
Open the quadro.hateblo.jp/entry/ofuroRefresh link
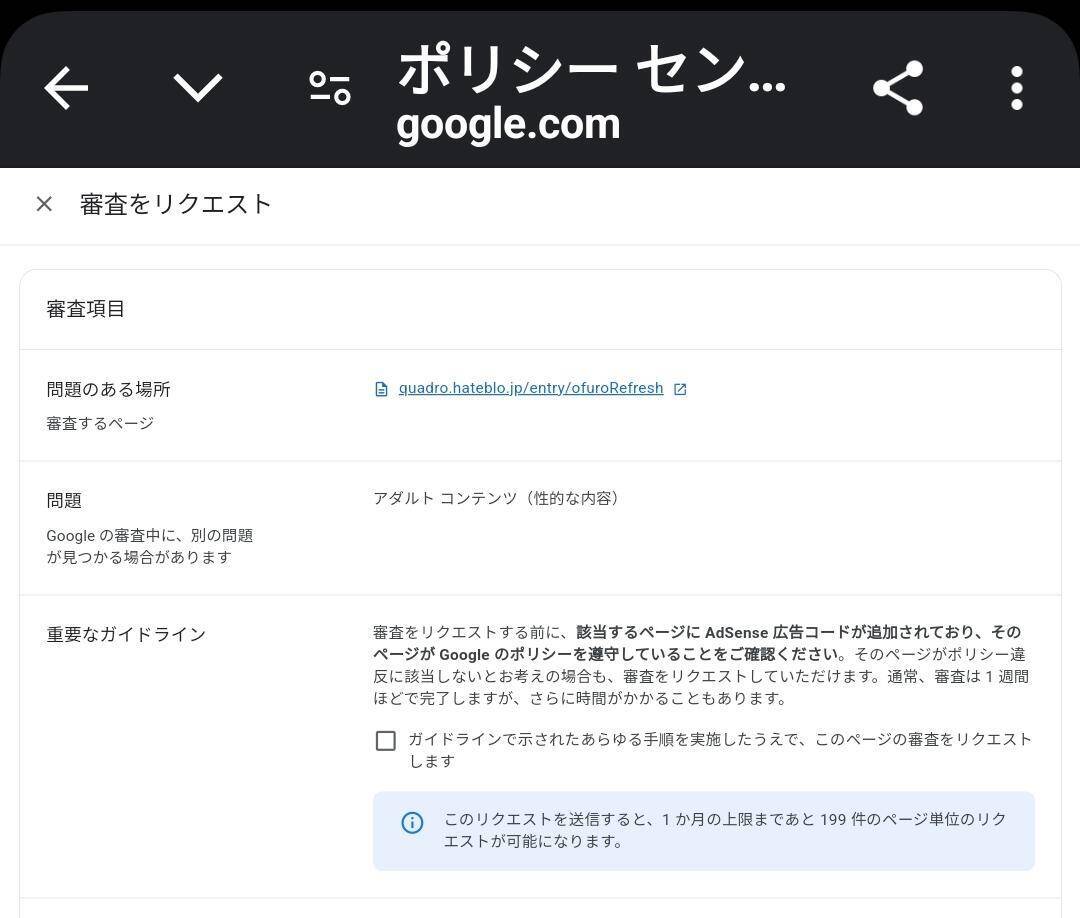[x=531, y=388]
